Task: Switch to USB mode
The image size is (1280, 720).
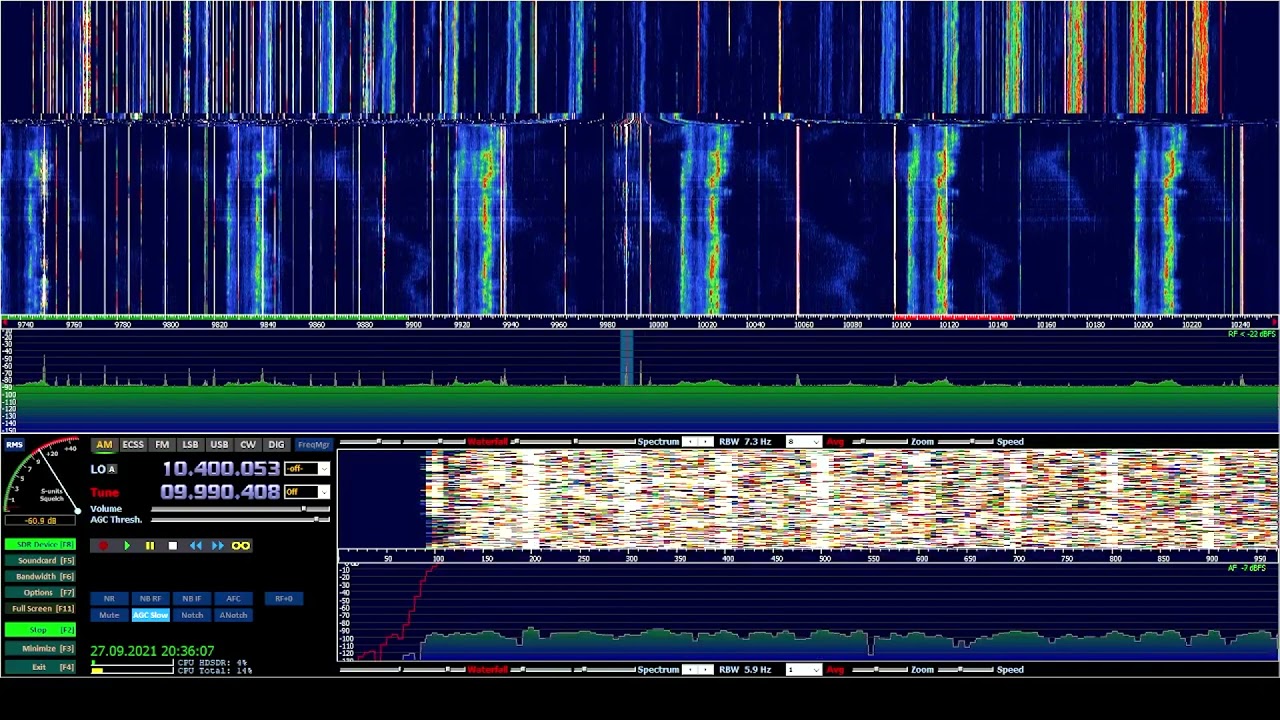Action: 219,445
